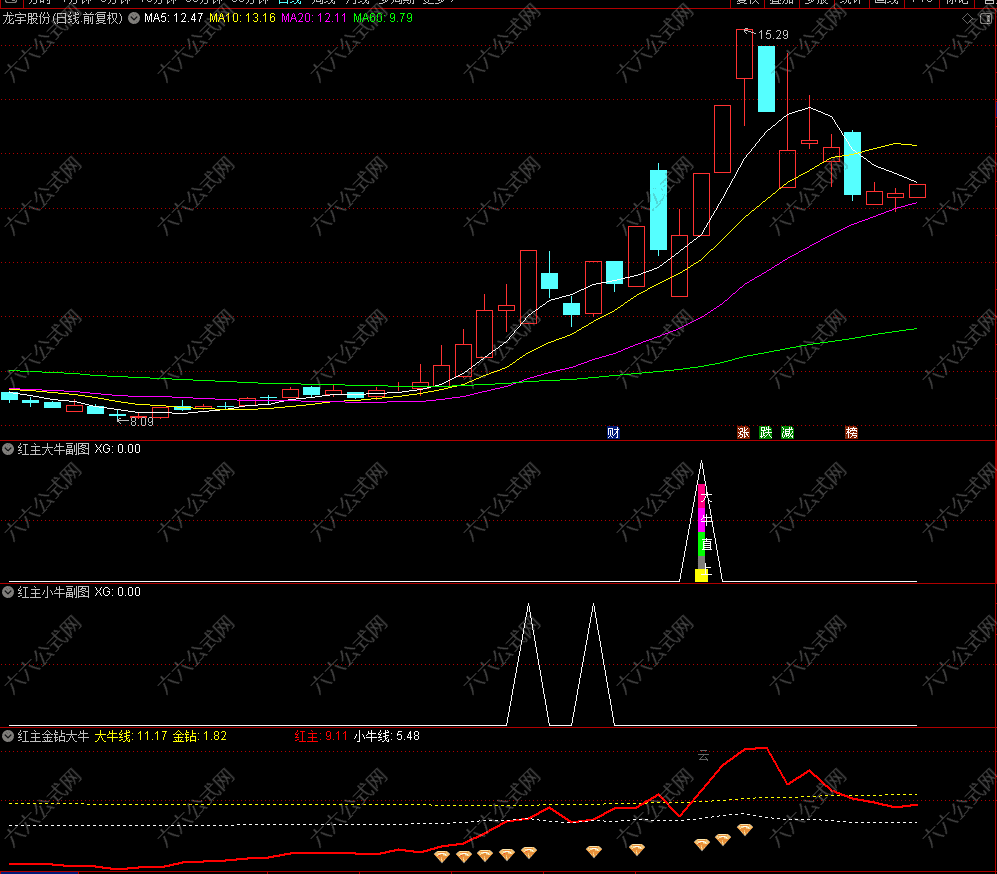This screenshot has width=997, height=874.
Task: Open the 红主大牛副图 indicator dropdown
Action: pyautogui.click(x=9, y=449)
